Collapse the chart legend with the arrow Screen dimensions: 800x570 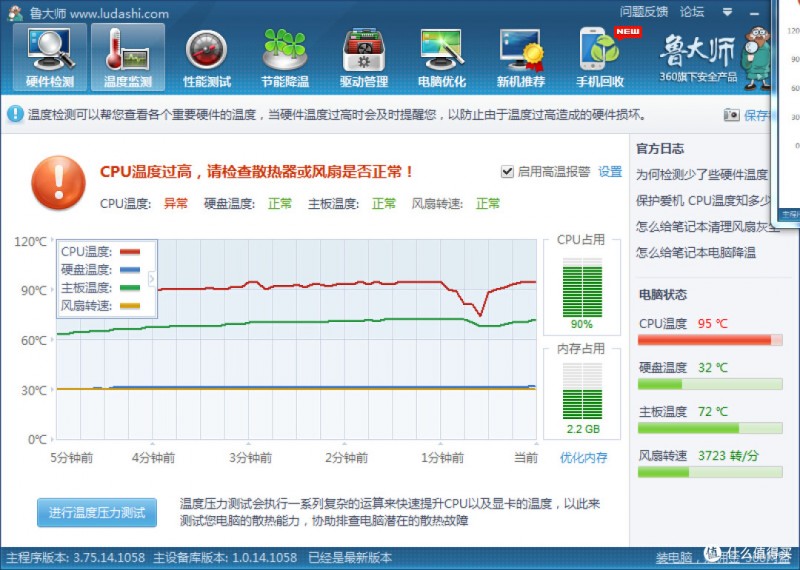point(152,279)
